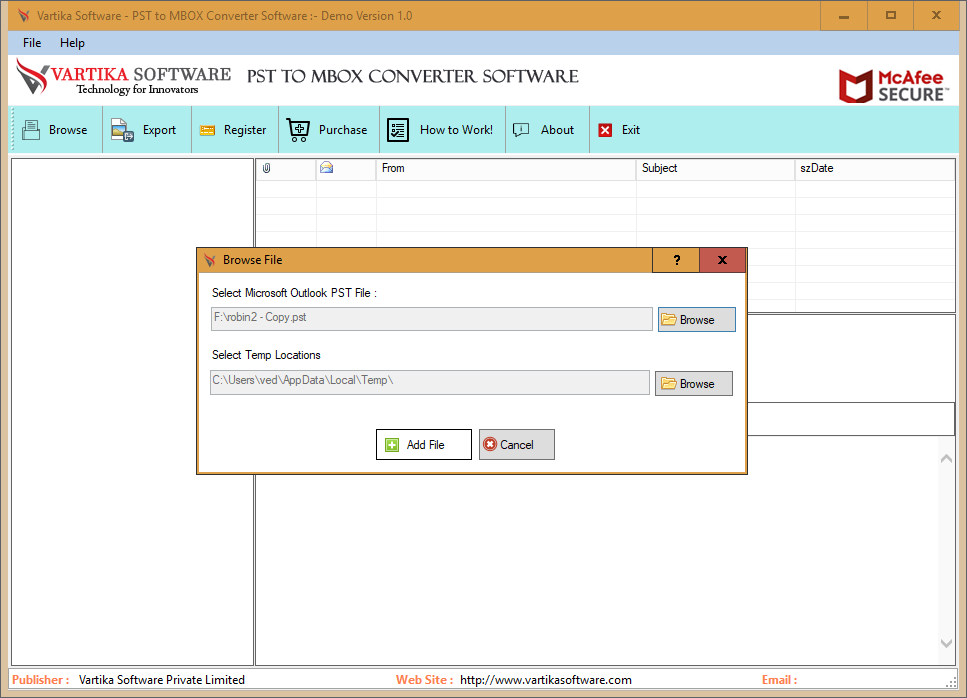This screenshot has width=967, height=698.
Task: Click the How to Work checklist icon
Action: (x=398, y=130)
